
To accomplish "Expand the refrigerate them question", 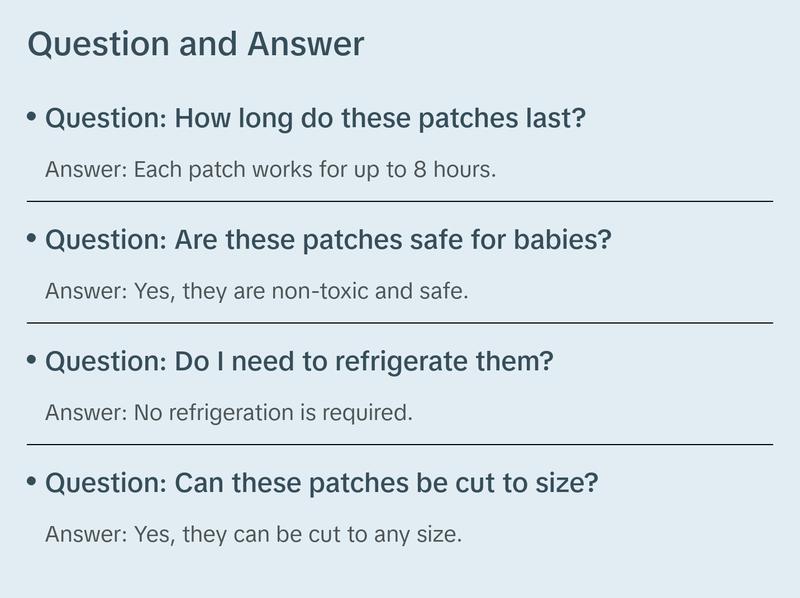I will click(x=298, y=362).
